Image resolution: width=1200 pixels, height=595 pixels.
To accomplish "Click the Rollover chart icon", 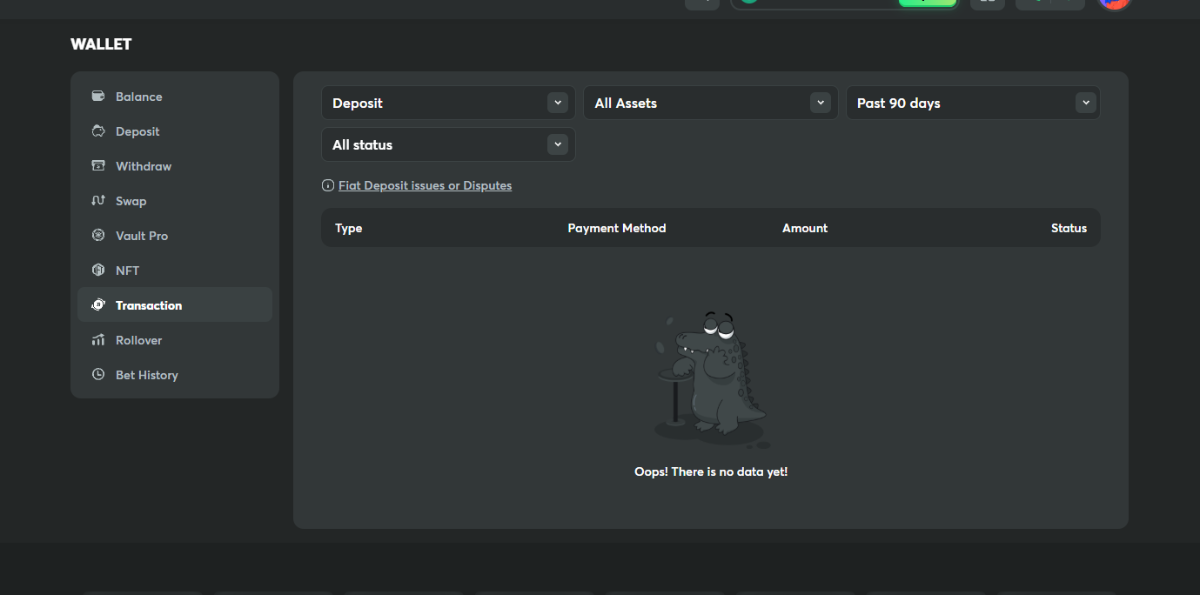I will click(x=98, y=340).
